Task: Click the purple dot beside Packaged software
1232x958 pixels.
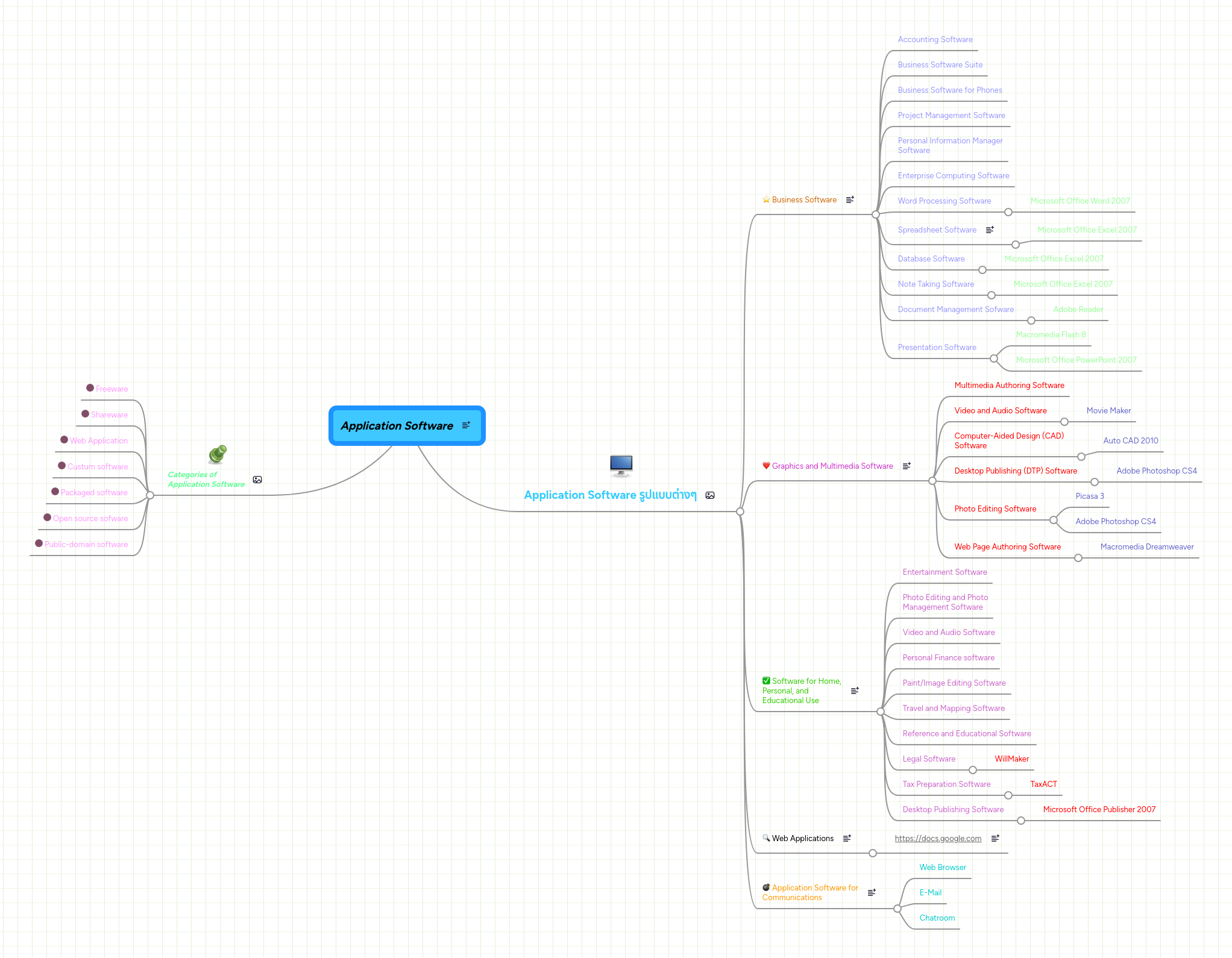Action: pyautogui.click(x=55, y=492)
